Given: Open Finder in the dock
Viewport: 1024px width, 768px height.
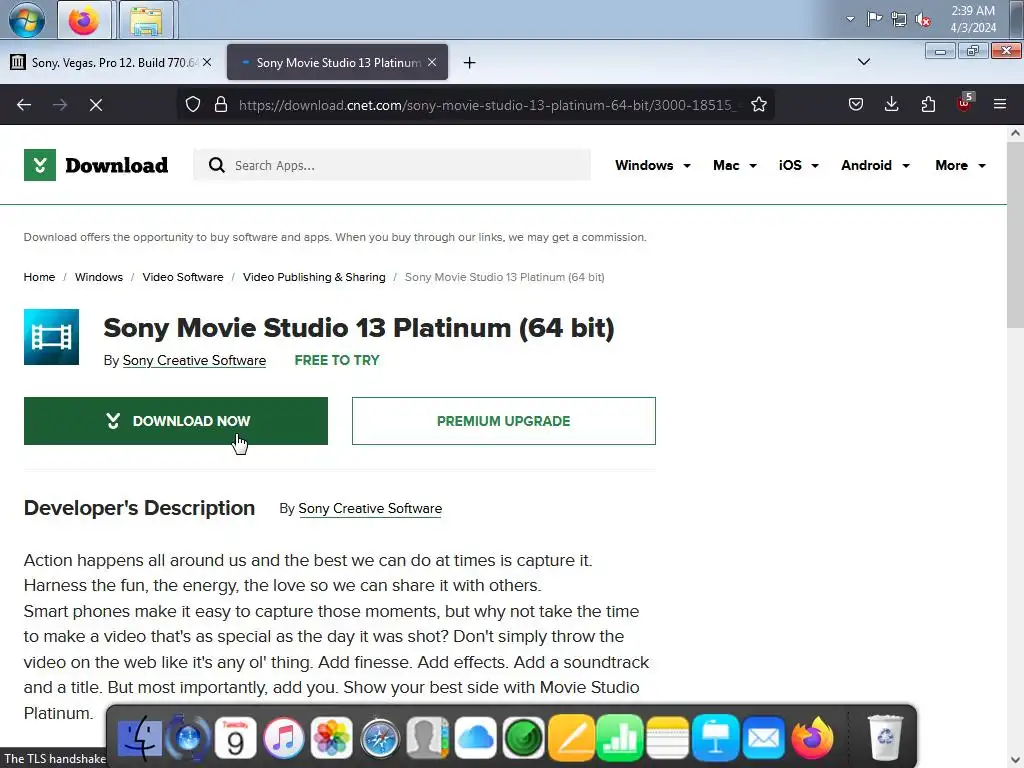Looking at the screenshot, I should click(x=139, y=739).
